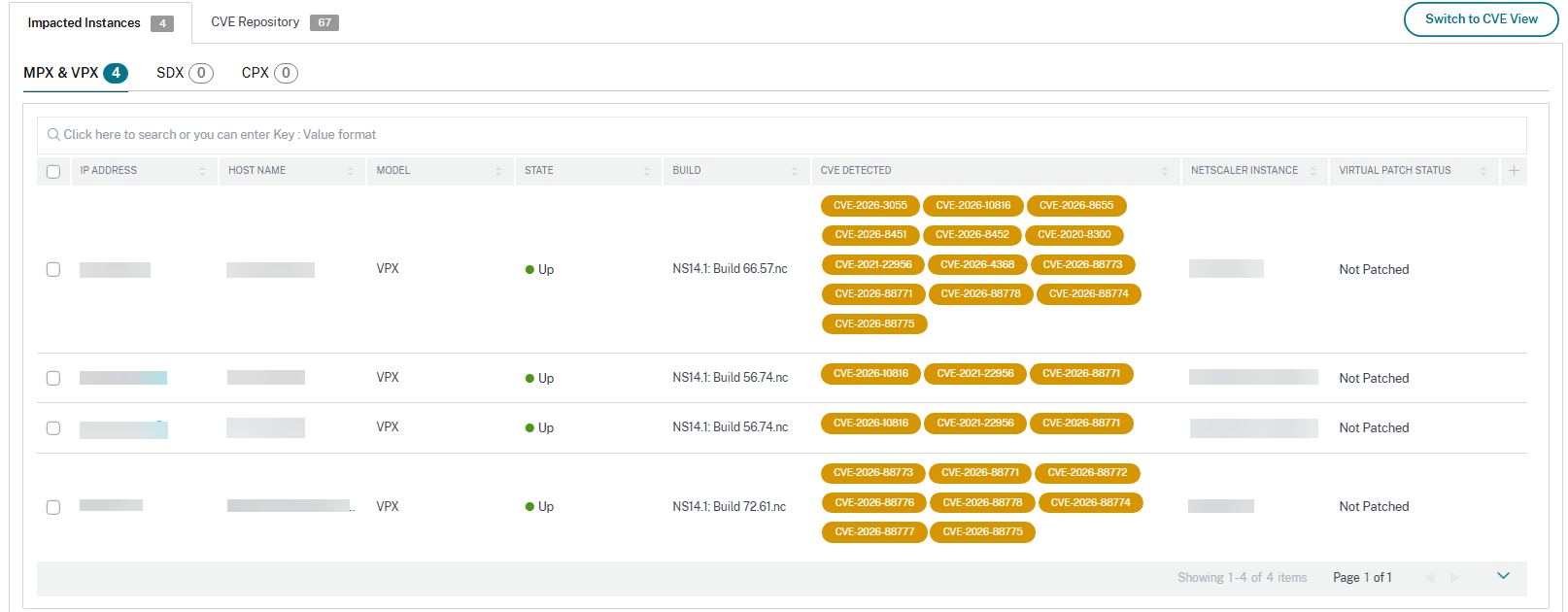
Task: Click the CVE-2026-8451 tag
Action: pyautogui.click(x=870, y=235)
